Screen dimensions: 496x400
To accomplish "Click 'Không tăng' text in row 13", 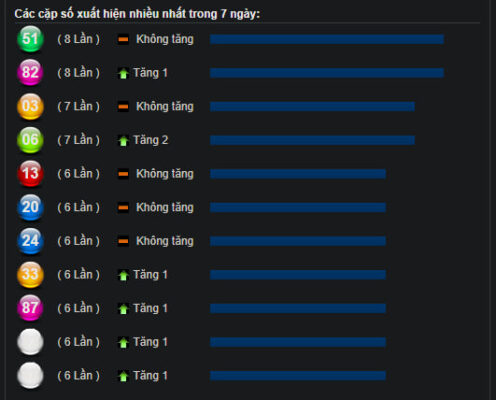I will tap(165, 174).
